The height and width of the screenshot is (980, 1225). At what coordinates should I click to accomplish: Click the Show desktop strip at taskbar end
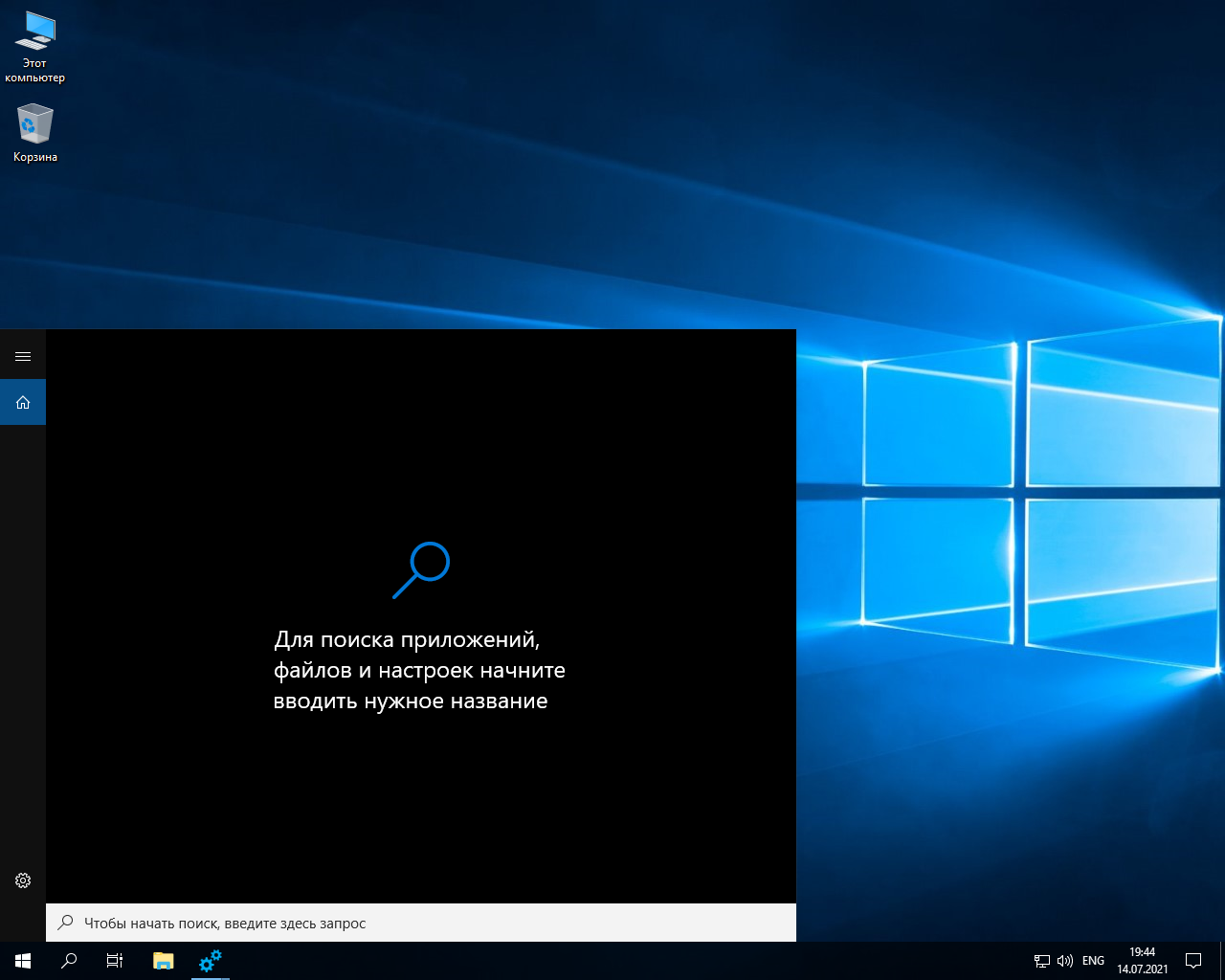(1222, 961)
